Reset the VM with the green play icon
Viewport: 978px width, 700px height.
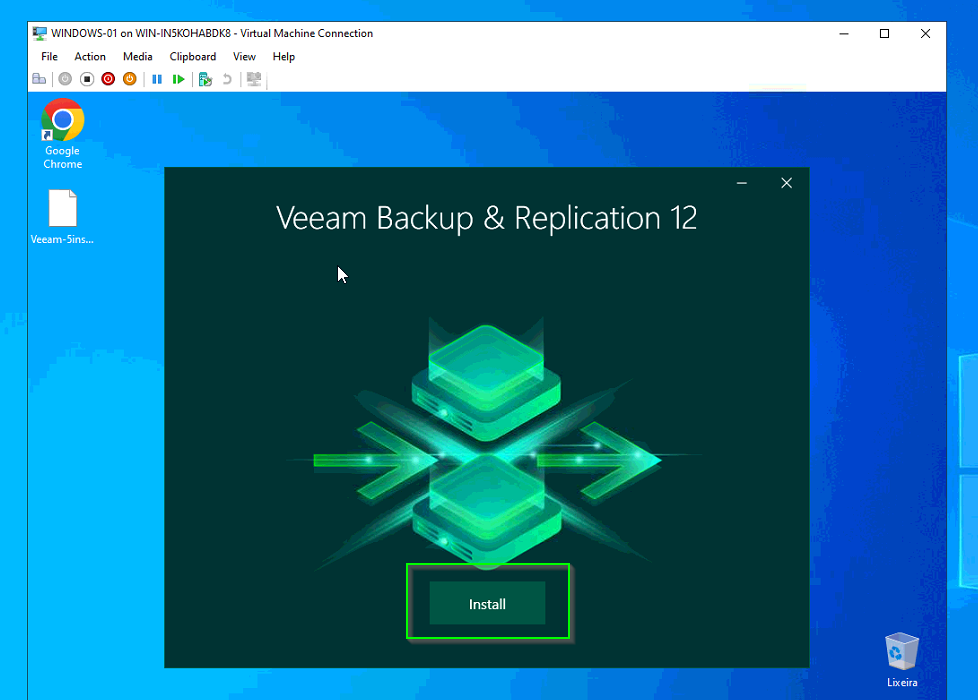(x=178, y=79)
